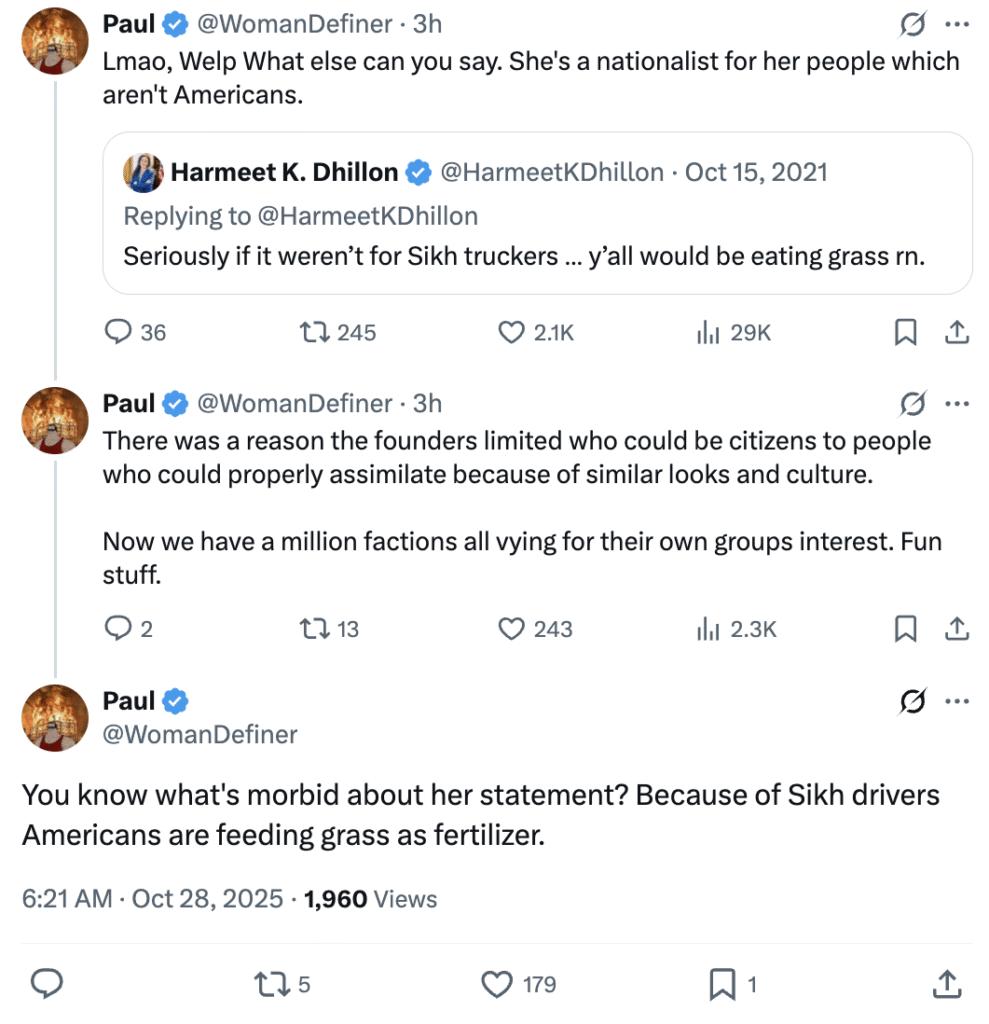Click the @WomanDefiner handle on main tweet
The height and width of the screenshot is (1024, 989).
[x=200, y=735]
